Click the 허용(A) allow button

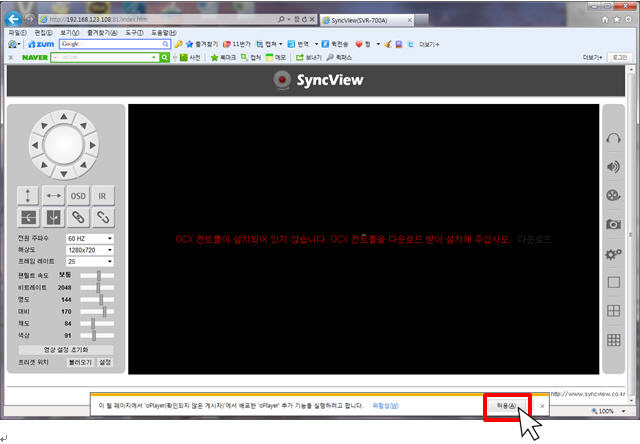coord(507,406)
